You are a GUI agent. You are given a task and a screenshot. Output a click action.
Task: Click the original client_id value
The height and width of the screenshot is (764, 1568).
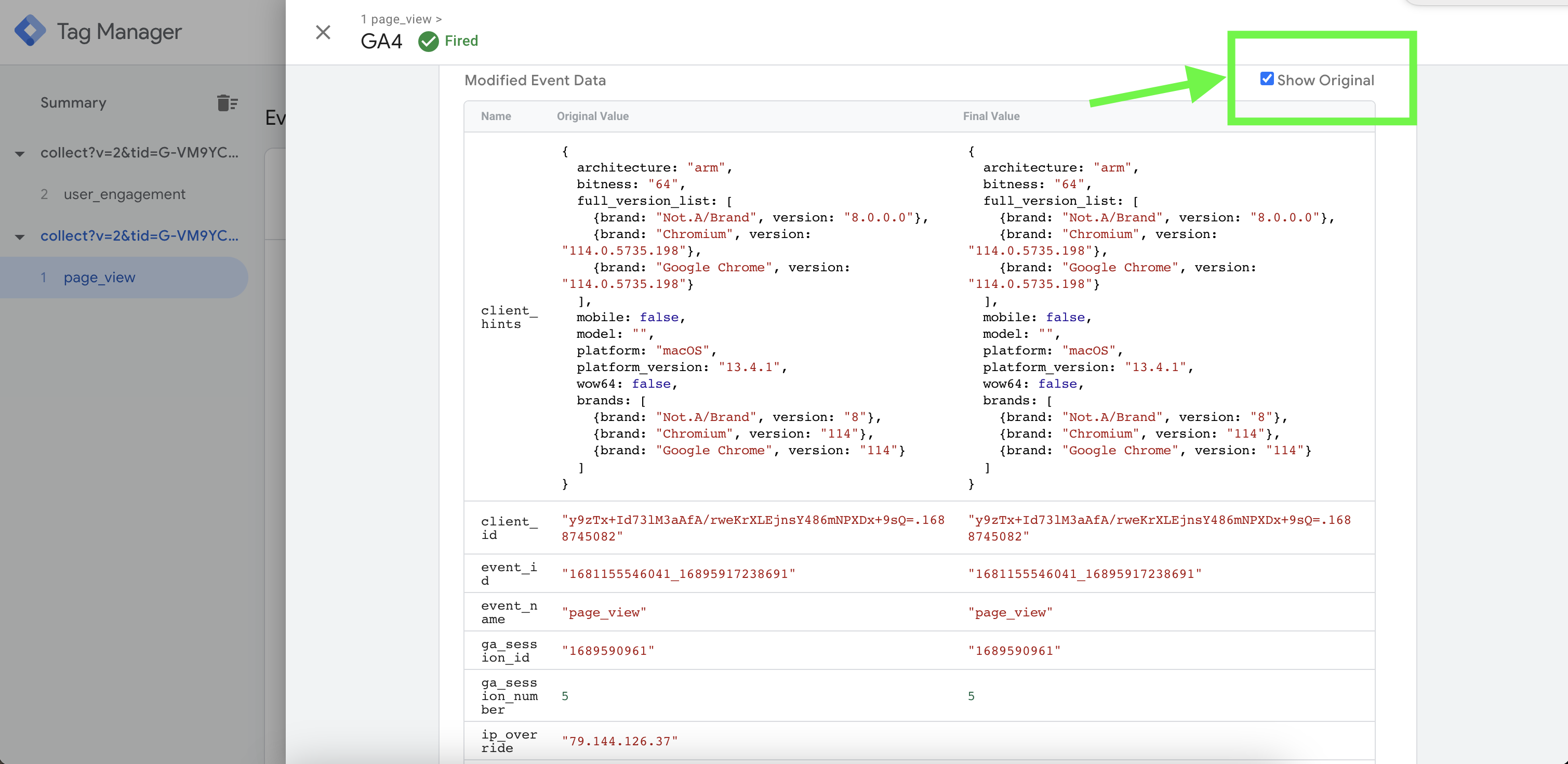(x=753, y=528)
